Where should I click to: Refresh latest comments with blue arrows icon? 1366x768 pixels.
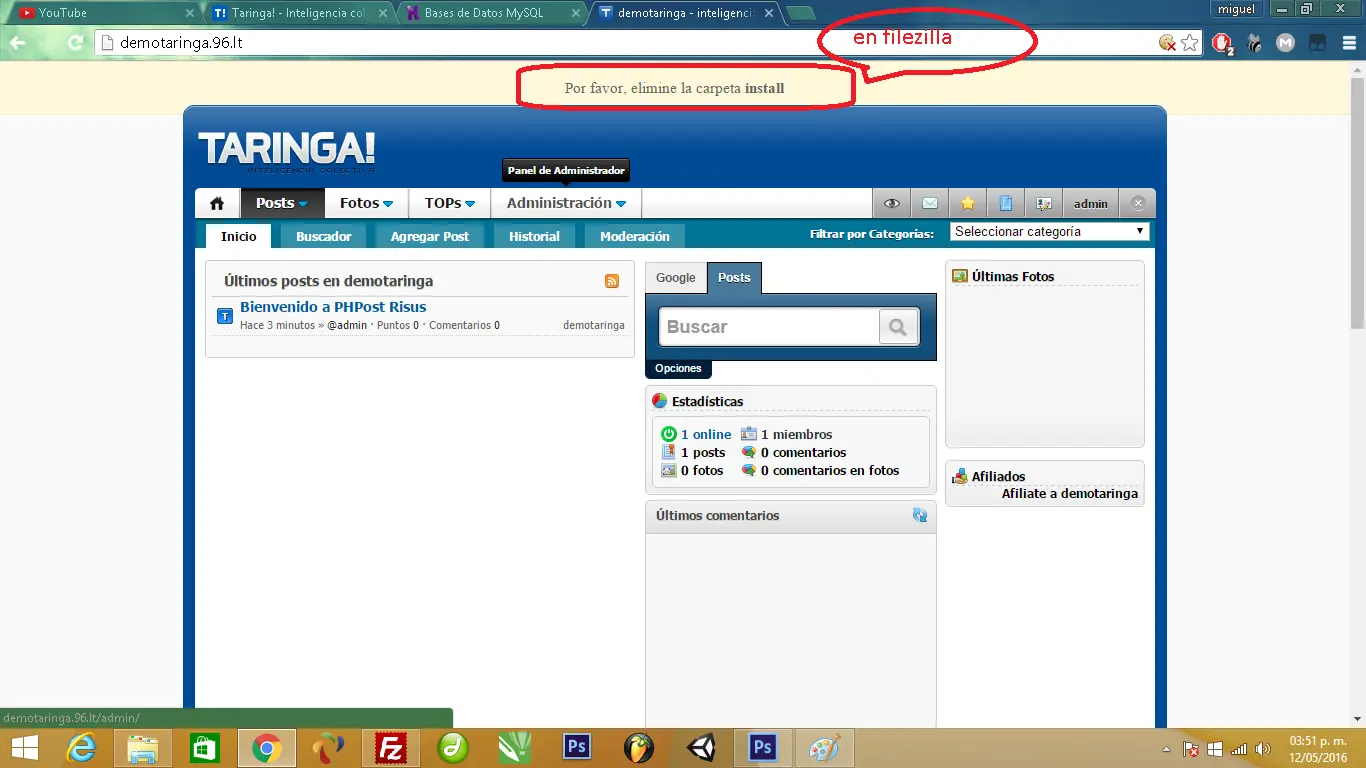click(x=920, y=515)
